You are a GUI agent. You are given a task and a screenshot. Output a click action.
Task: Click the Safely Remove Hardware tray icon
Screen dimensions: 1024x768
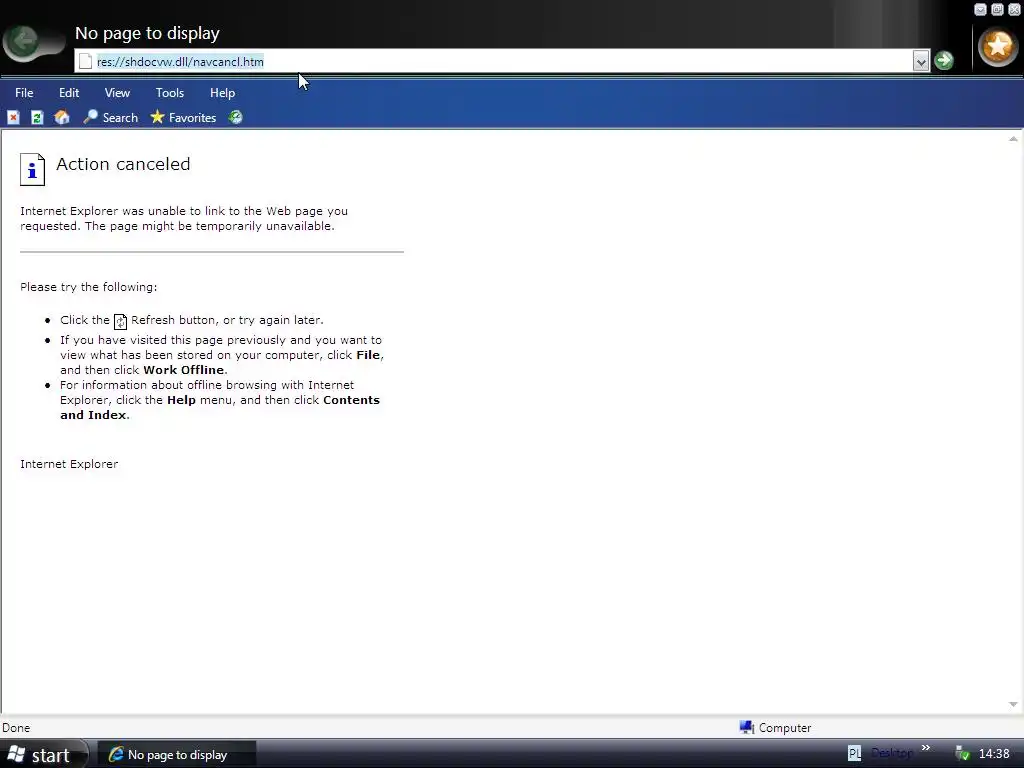[962, 754]
